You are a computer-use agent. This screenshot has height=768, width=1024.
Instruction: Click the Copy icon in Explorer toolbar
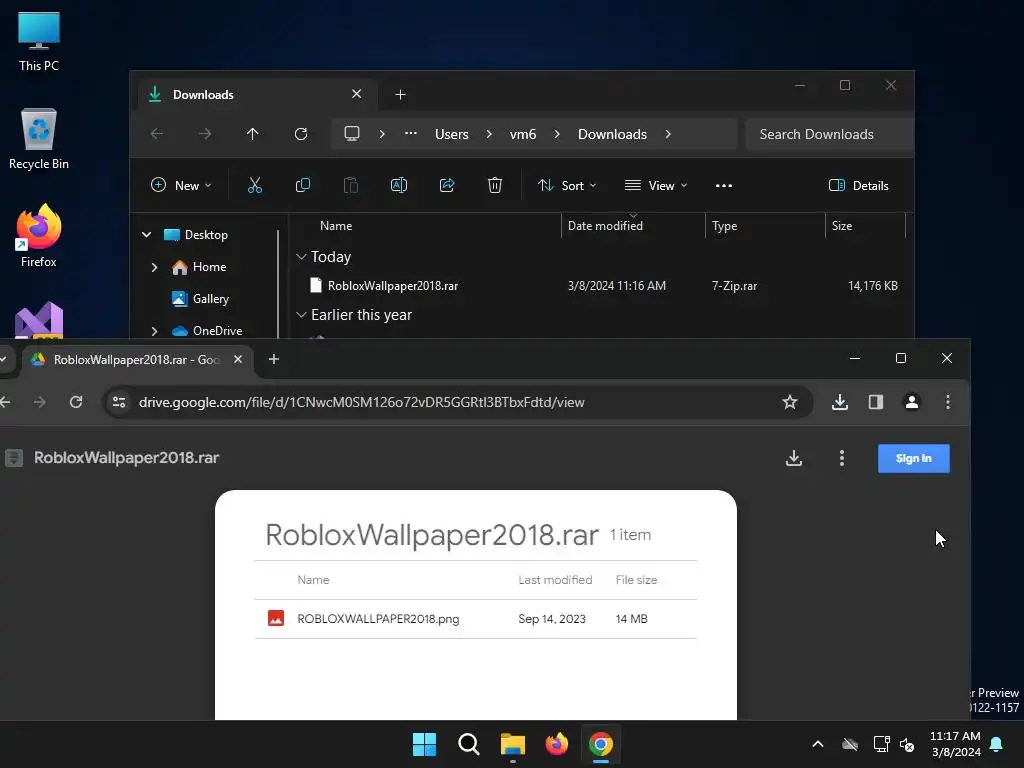click(x=302, y=185)
